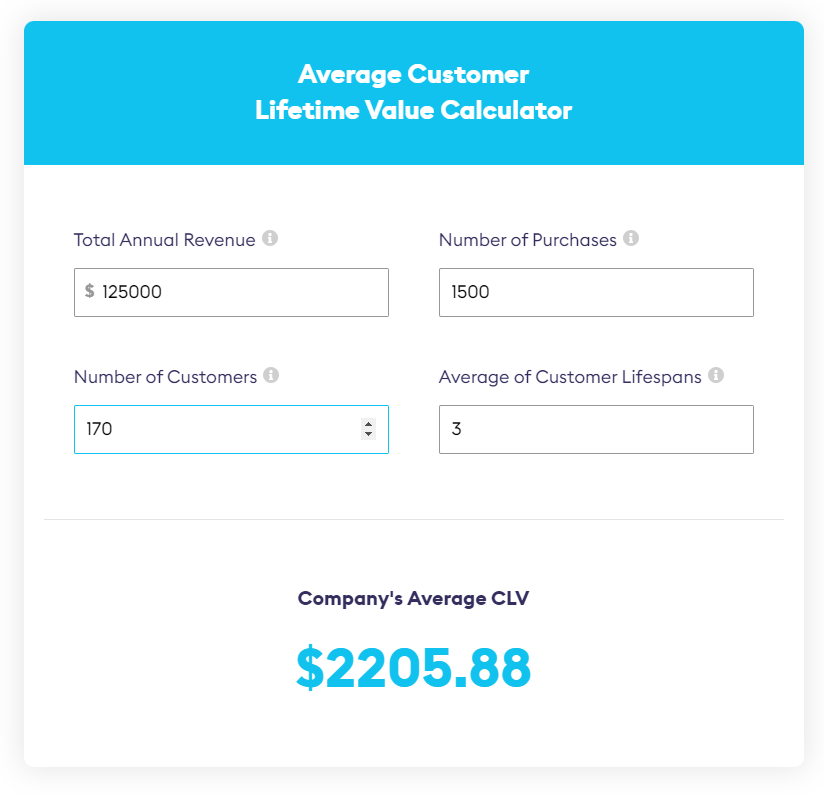Viewport: 824px width, 795px height.
Task: Click the info icon for Average of Customer Lifespans
Action: click(x=715, y=376)
